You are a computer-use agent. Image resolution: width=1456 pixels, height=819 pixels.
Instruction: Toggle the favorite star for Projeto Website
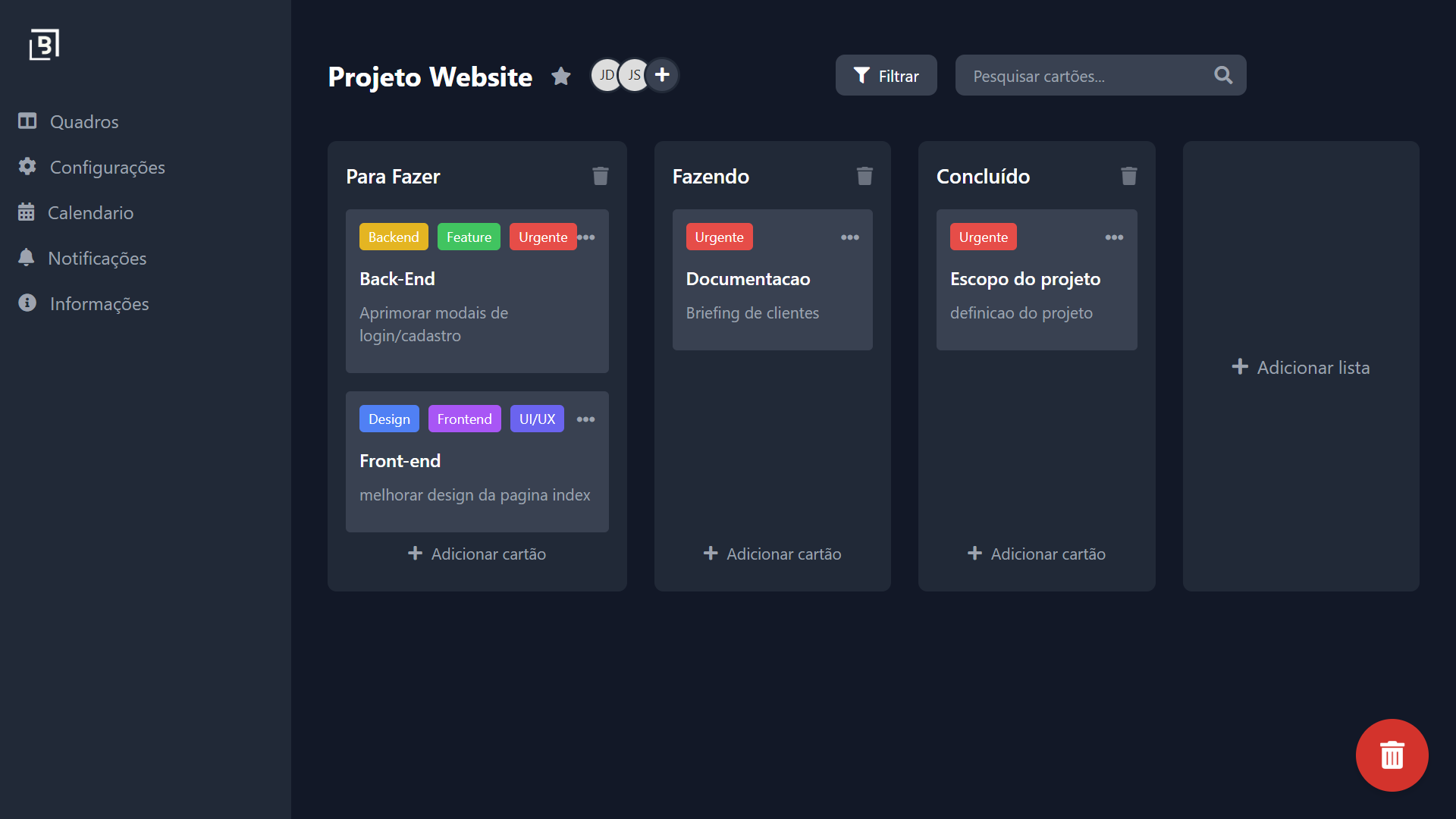561,76
